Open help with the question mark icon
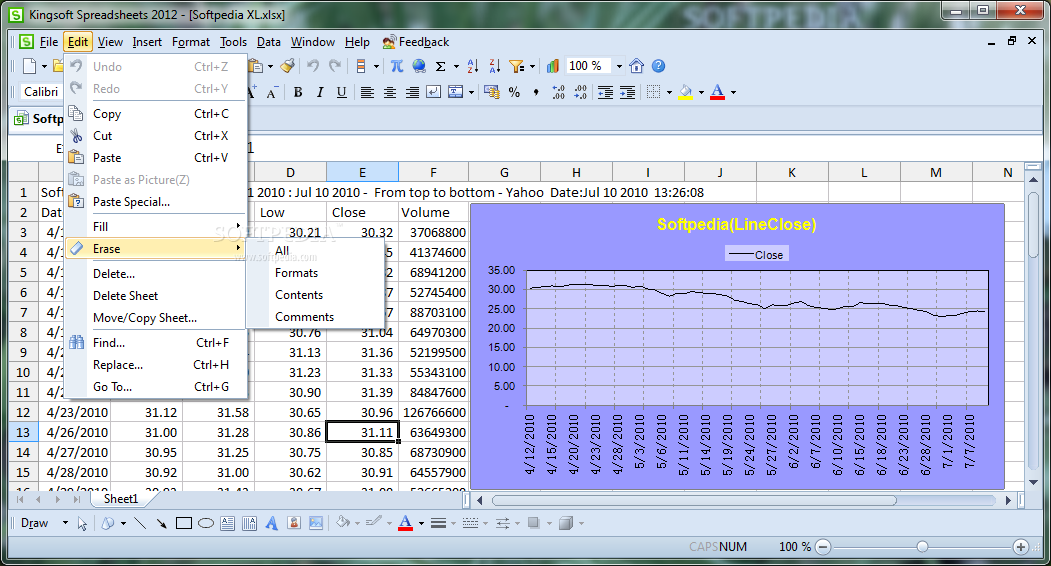 pyautogui.click(x=658, y=66)
